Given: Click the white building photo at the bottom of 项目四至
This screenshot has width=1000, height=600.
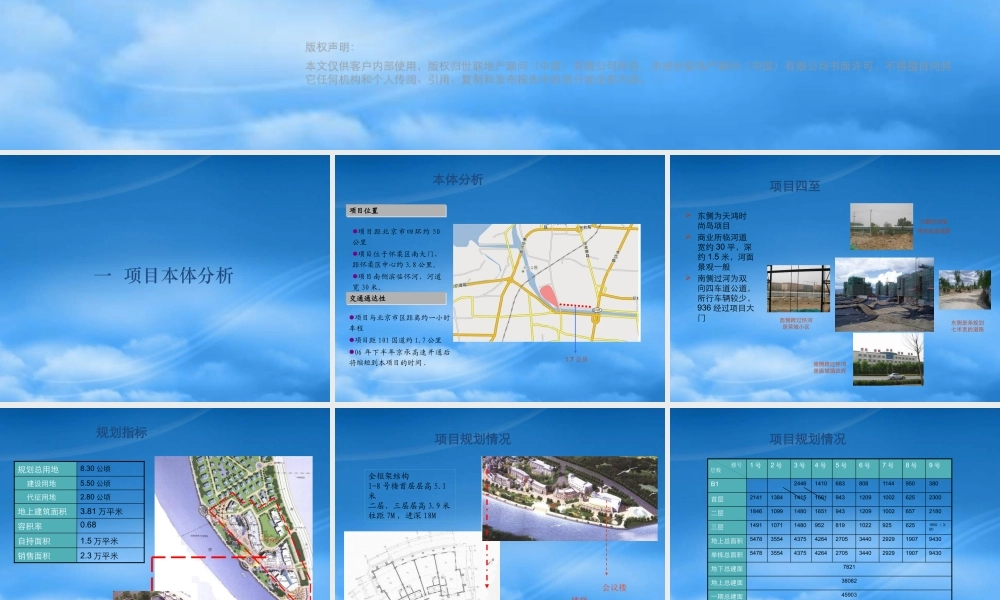Looking at the screenshot, I should point(888,359).
